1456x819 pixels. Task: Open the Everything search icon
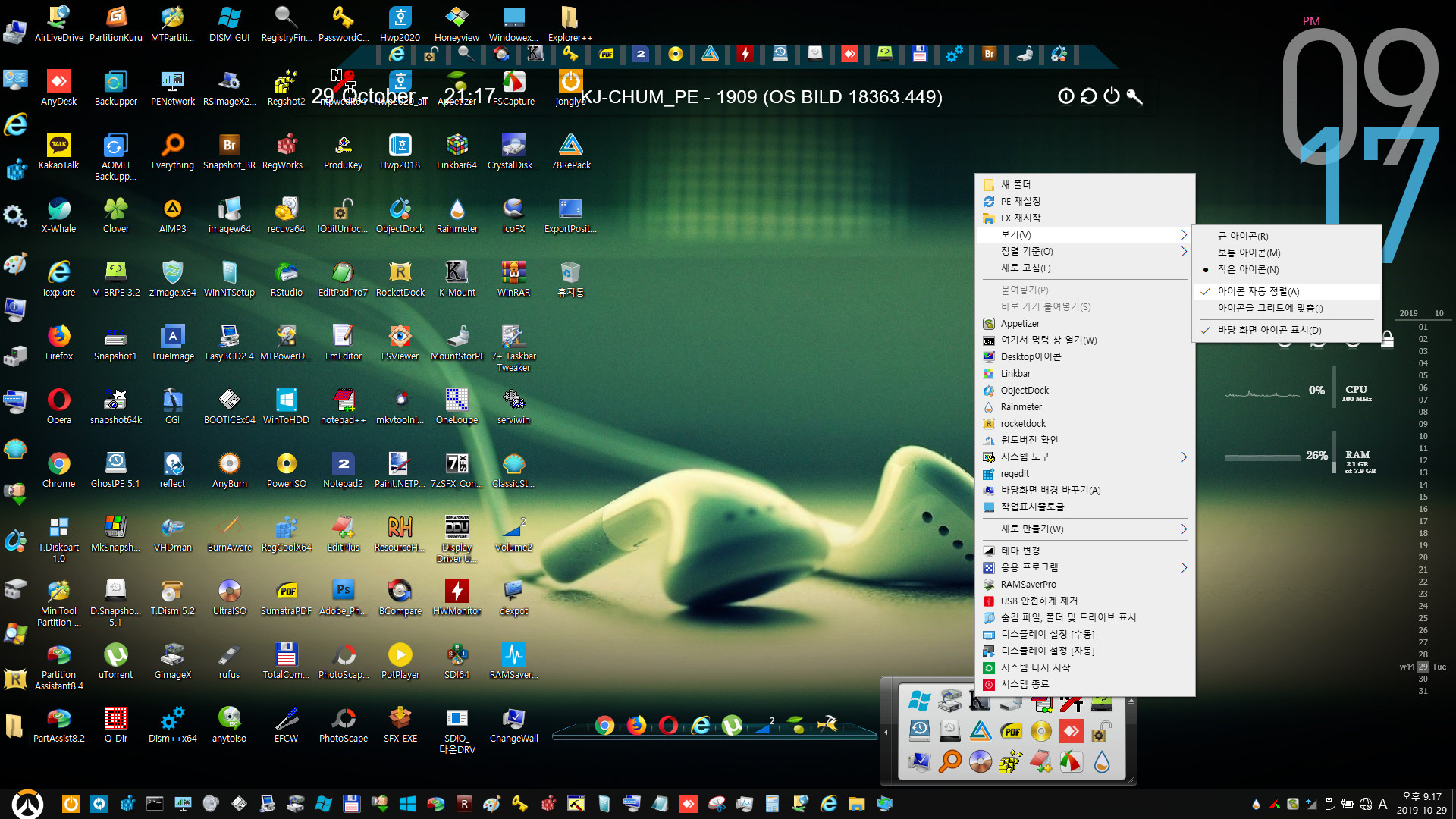[x=172, y=151]
